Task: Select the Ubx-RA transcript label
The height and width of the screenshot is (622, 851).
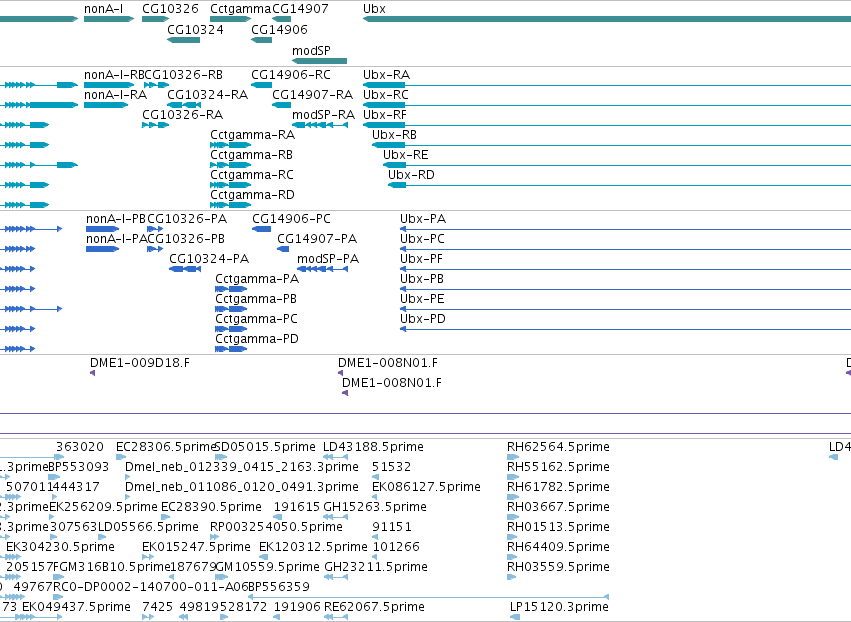Action: [386, 75]
